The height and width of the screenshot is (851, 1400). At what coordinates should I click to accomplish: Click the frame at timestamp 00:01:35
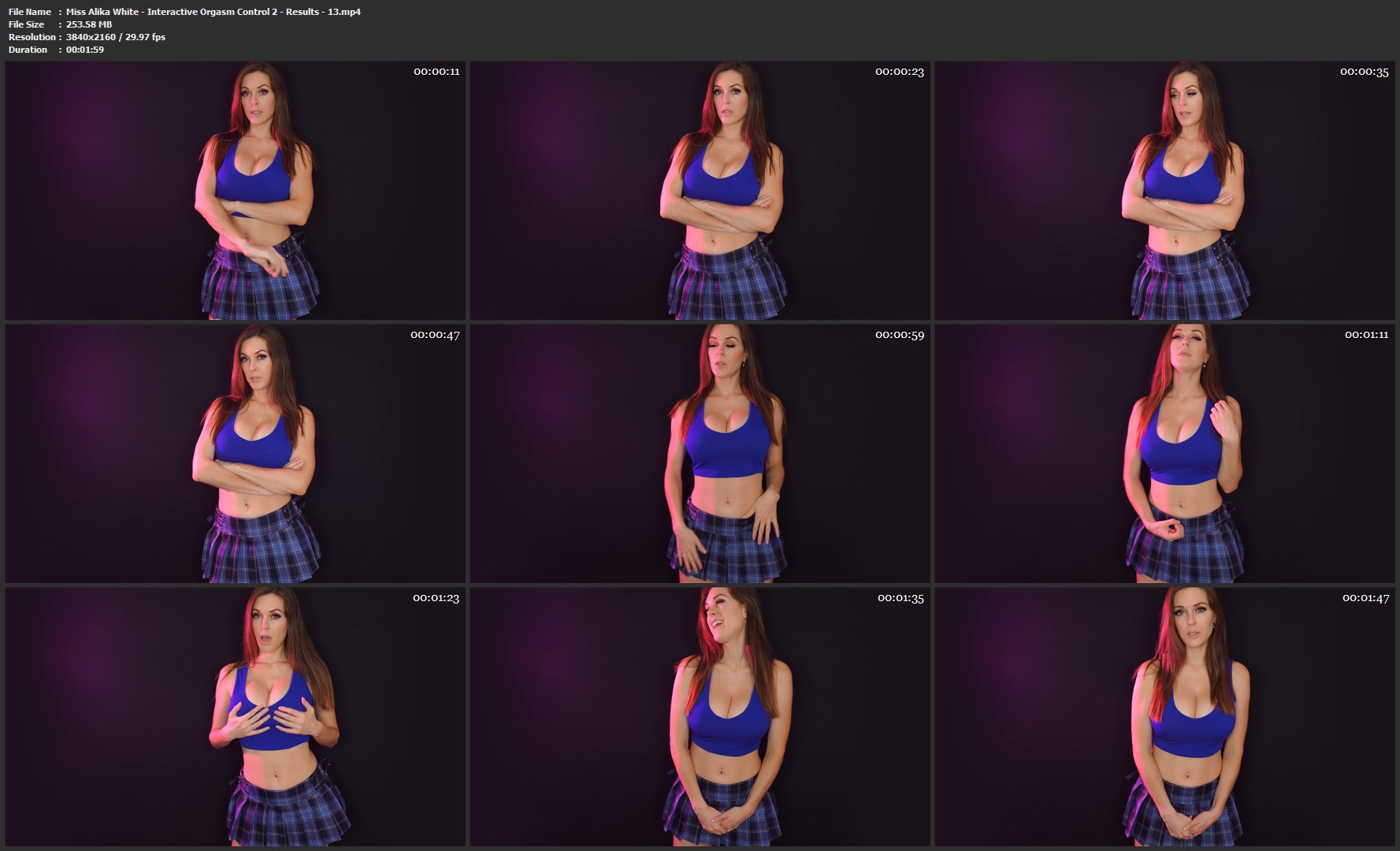[700, 717]
